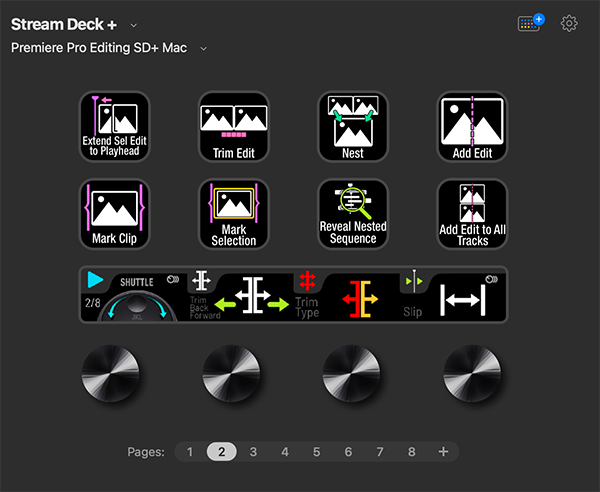600x492 pixels.
Task: Click the cyan play icon on touch strip
Action: click(x=95, y=280)
